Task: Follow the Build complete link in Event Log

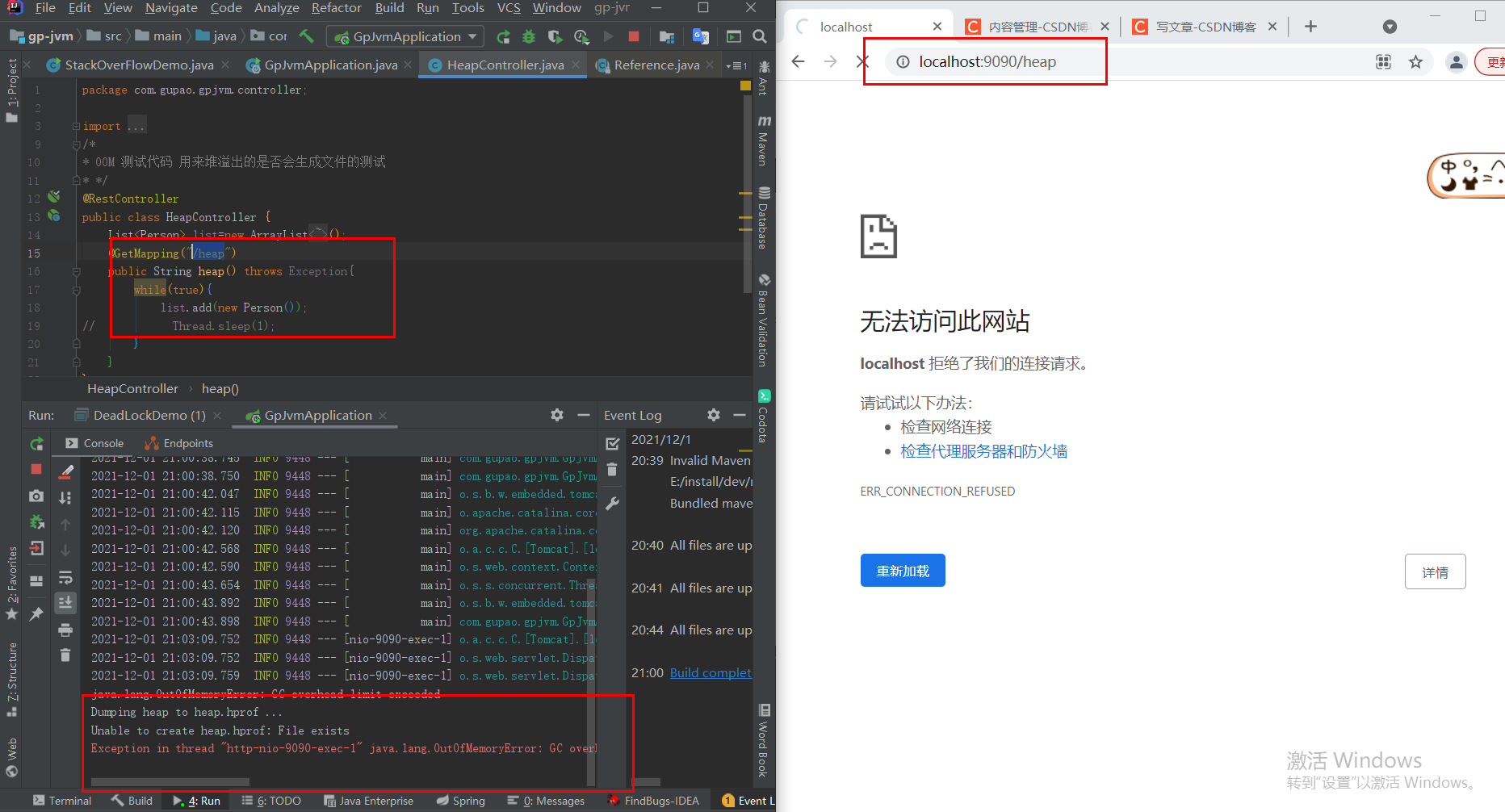Action: click(x=711, y=672)
